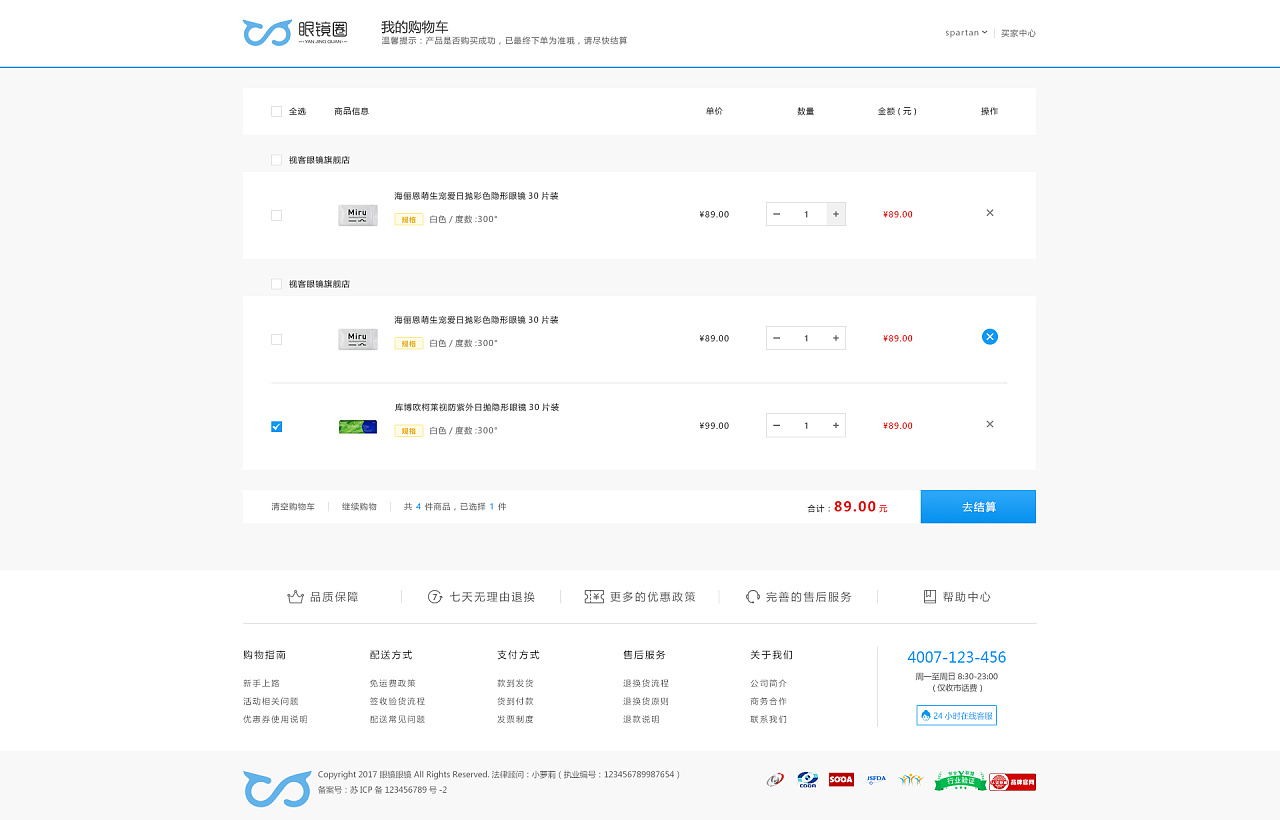Increase quantity using the plus stepper

pos(835,213)
